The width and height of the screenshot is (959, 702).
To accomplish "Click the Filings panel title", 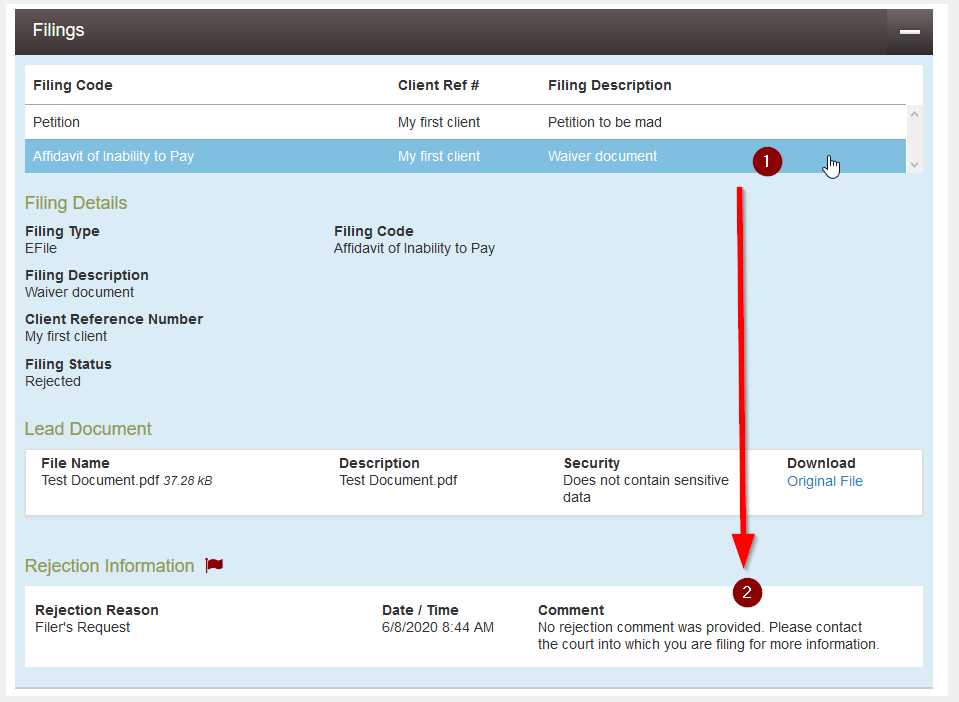I will click(x=59, y=30).
